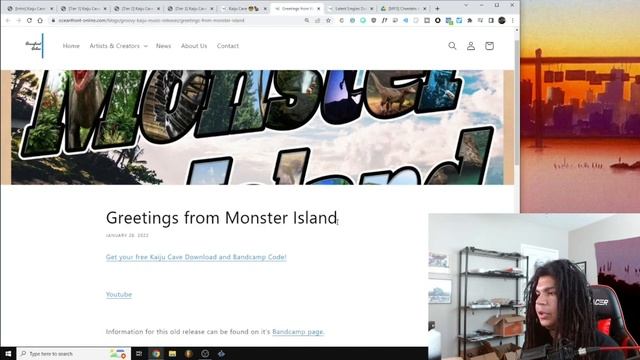Viewport: 640px width, 360px height.
Task: Open the Chrome three-dot menu
Action: click(513, 20)
